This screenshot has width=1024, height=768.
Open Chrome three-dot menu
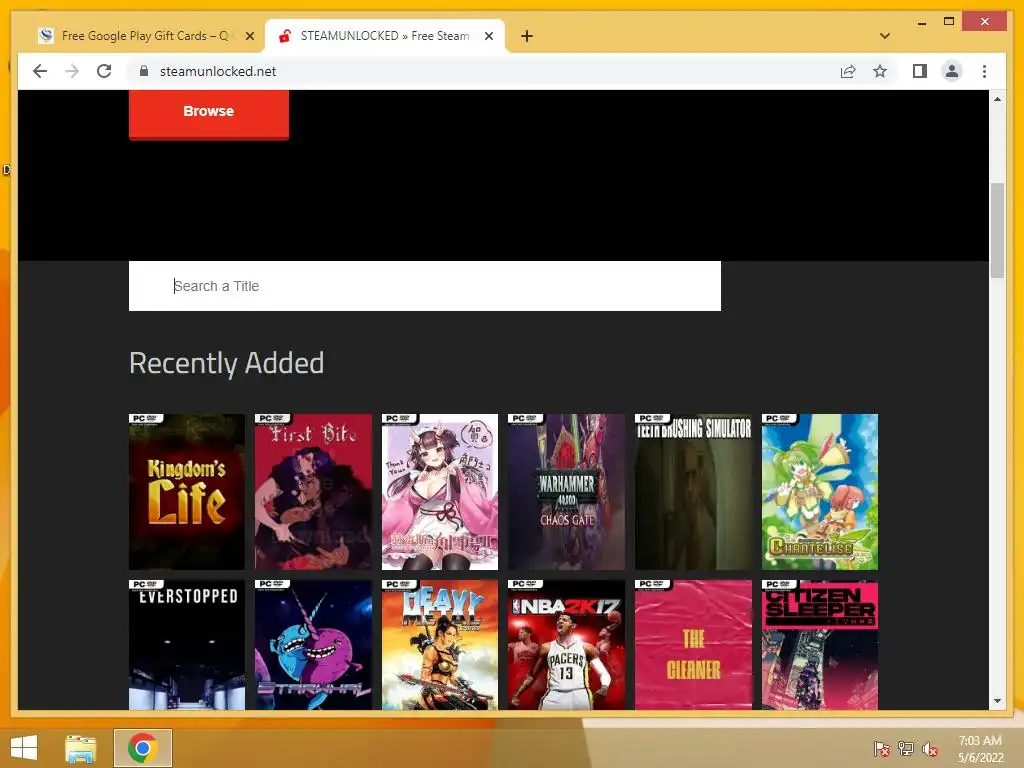[984, 71]
